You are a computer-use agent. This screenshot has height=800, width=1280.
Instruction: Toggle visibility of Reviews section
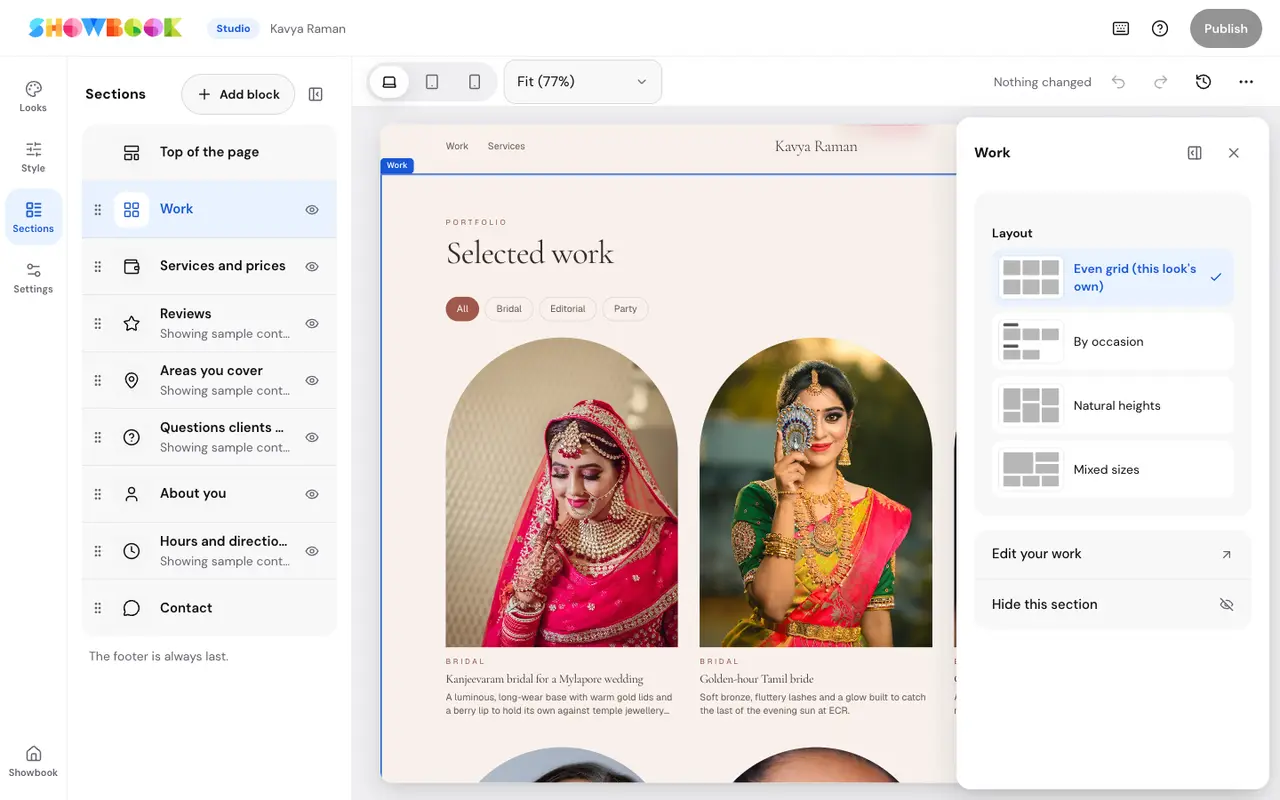[x=312, y=324]
